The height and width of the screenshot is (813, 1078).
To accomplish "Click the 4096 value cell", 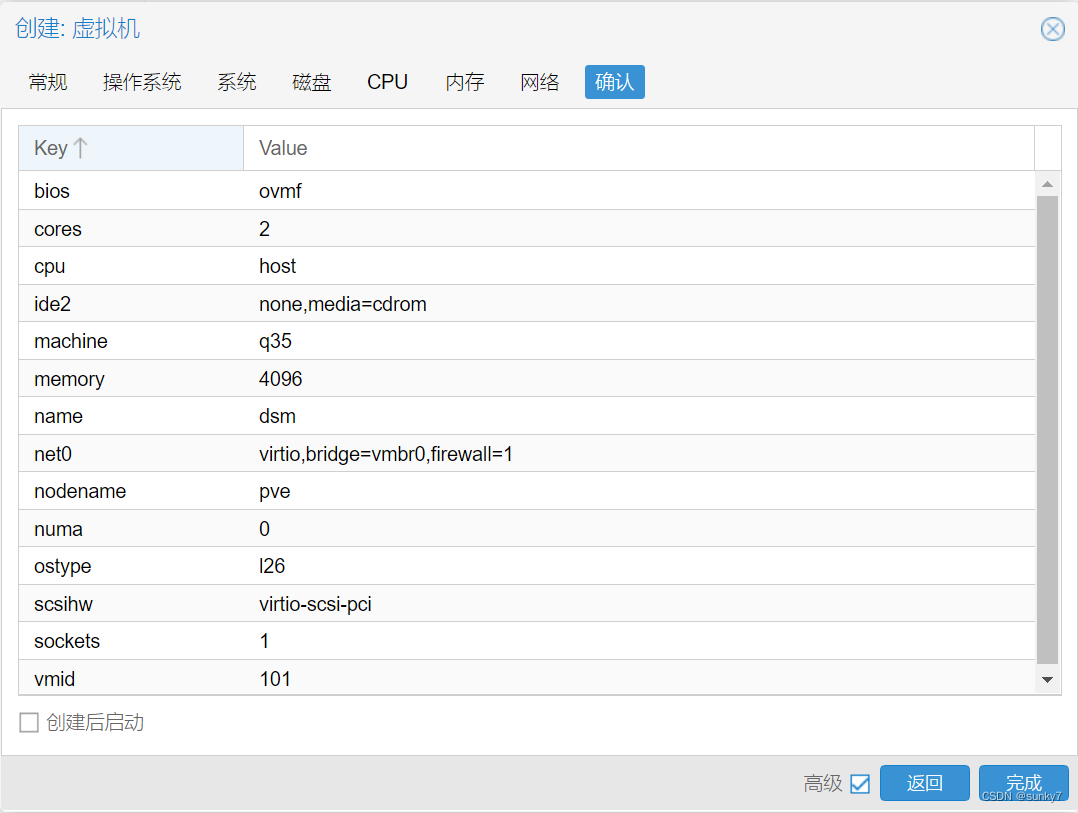I will [280, 379].
